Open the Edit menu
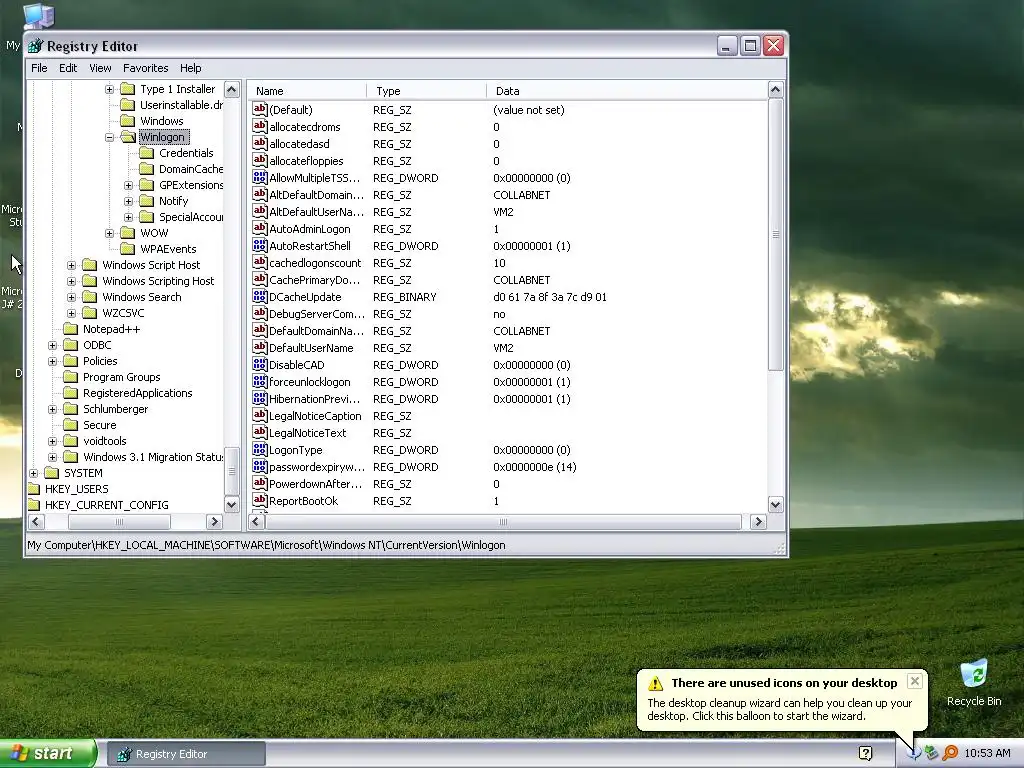Screen dimensions: 1024x768 pos(68,68)
